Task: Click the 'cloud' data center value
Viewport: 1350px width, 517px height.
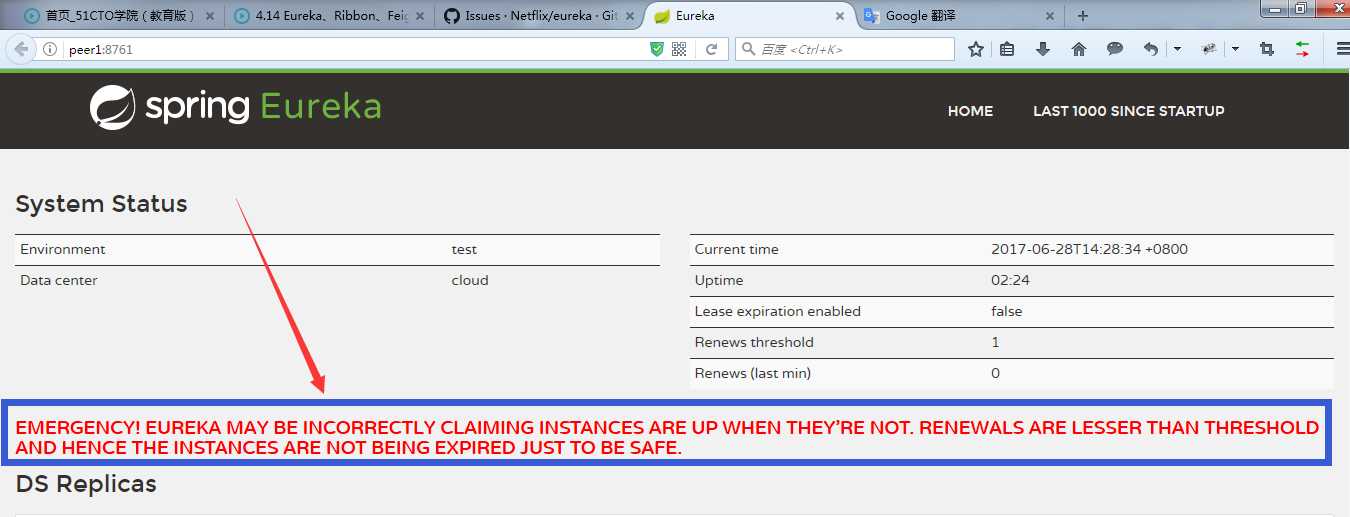Action: coord(470,280)
